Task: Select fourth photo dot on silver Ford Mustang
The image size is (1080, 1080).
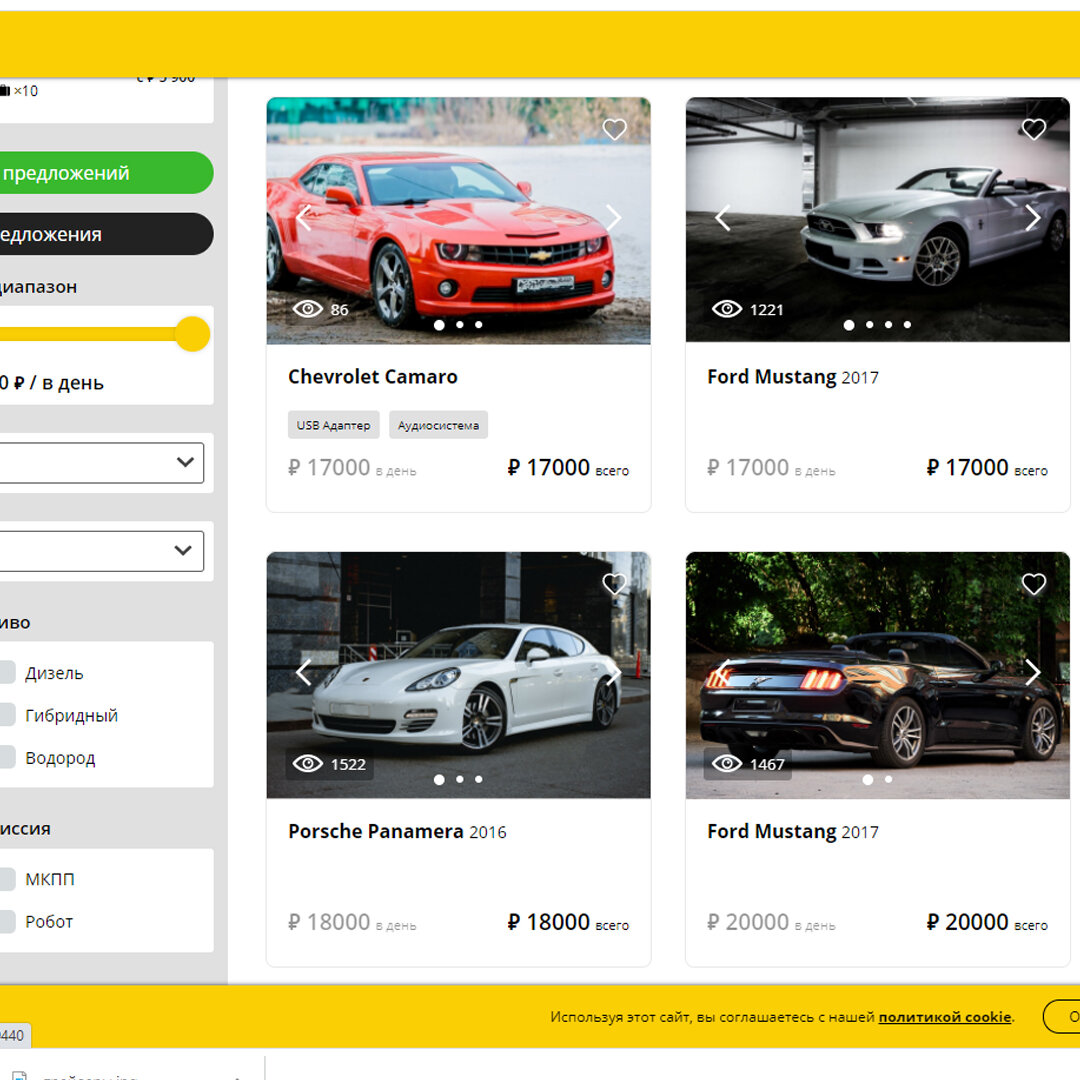Action: (x=907, y=324)
